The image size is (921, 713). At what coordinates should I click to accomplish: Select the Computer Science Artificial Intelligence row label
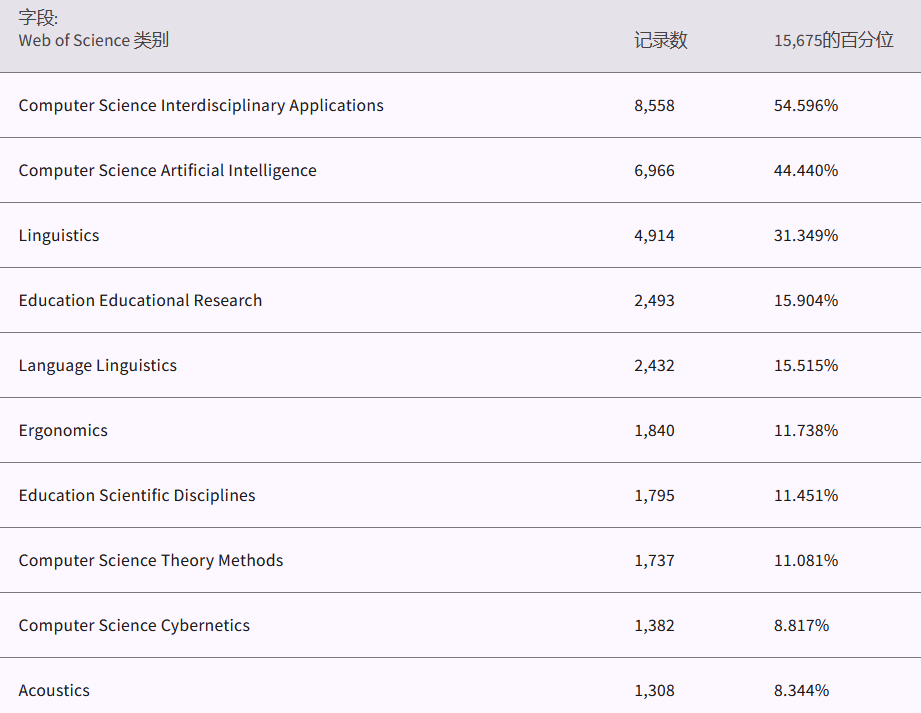pyautogui.click(x=167, y=170)
